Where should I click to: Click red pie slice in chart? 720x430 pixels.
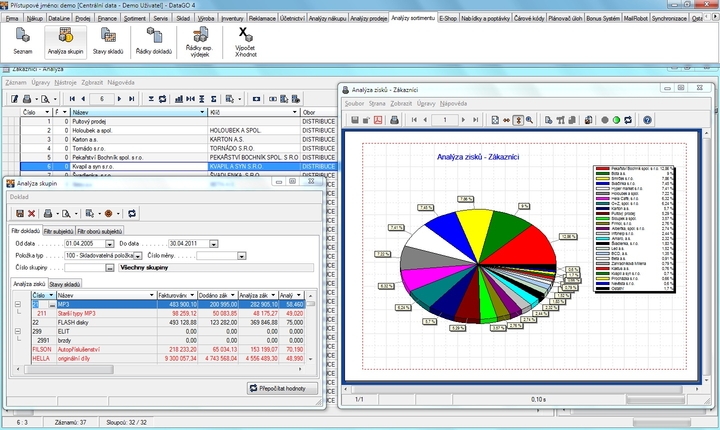pyautogui.click(x=523, y=246)
